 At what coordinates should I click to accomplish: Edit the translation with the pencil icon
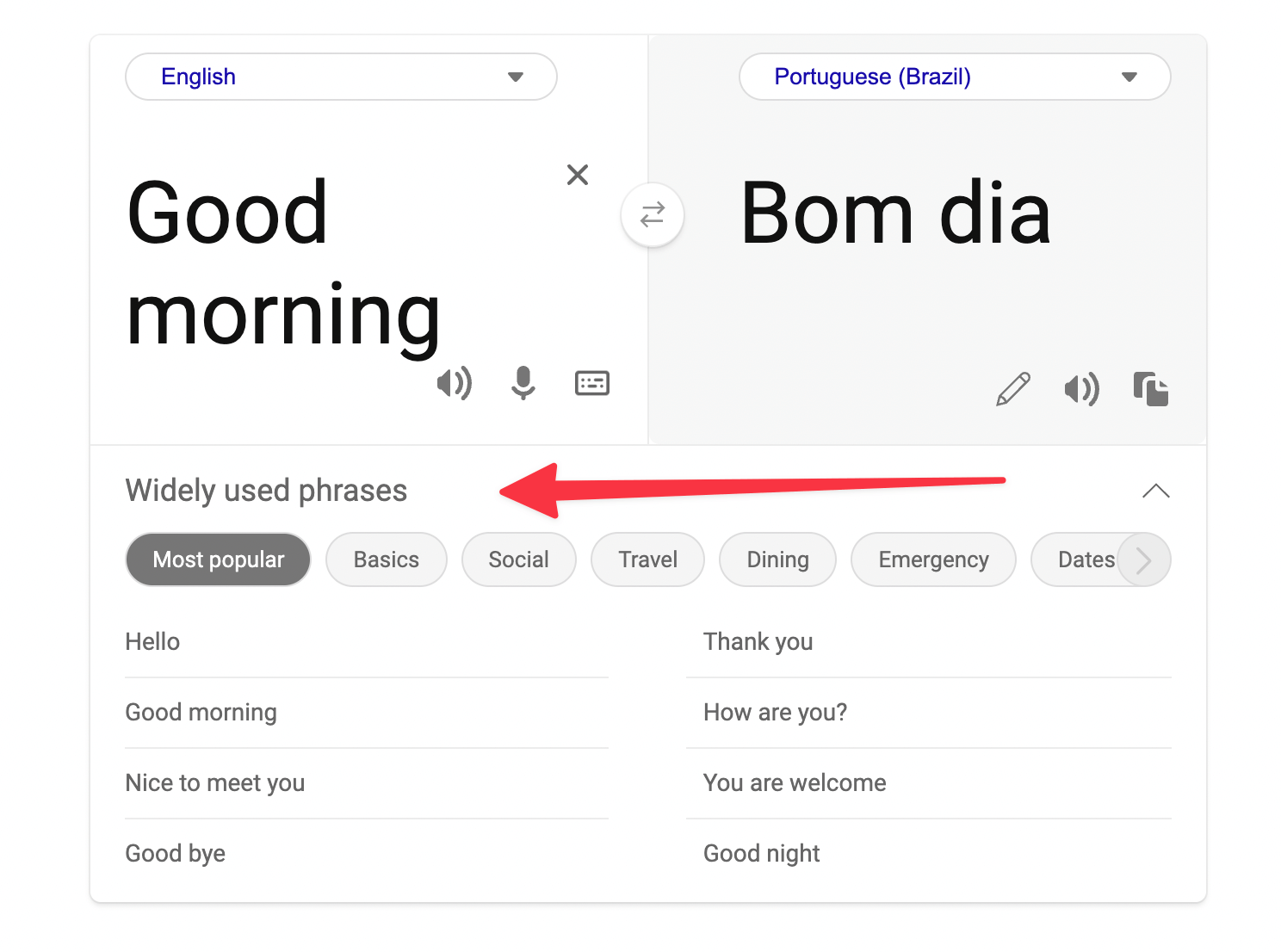[x=1013, y=389]
